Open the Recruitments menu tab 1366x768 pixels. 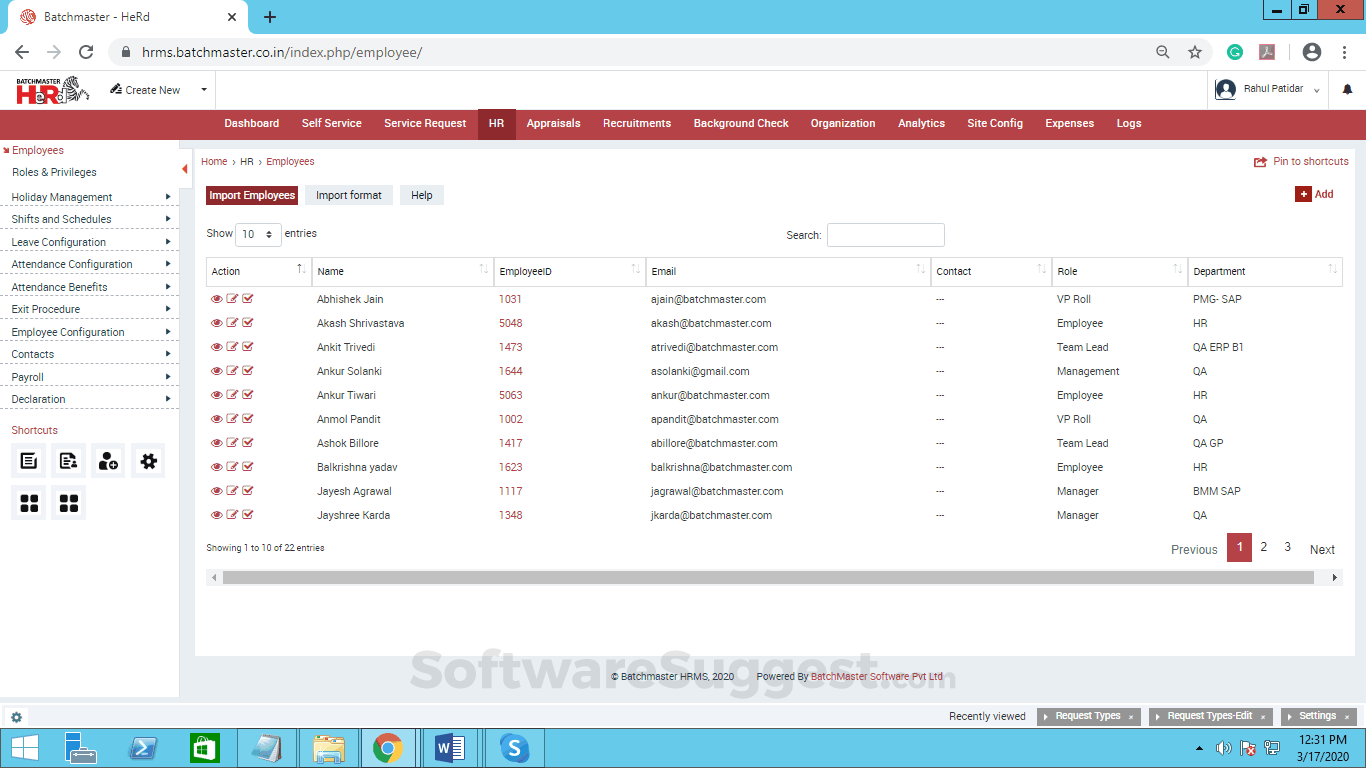coord(636,124)
